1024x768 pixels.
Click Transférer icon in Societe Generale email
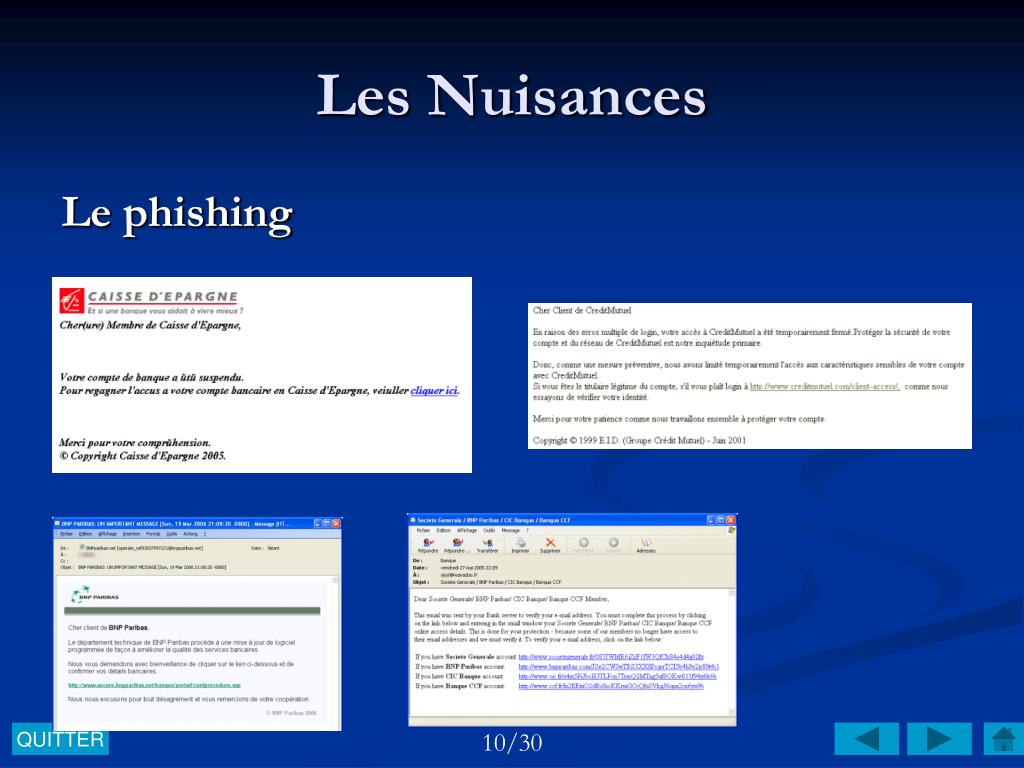[487, 545]
